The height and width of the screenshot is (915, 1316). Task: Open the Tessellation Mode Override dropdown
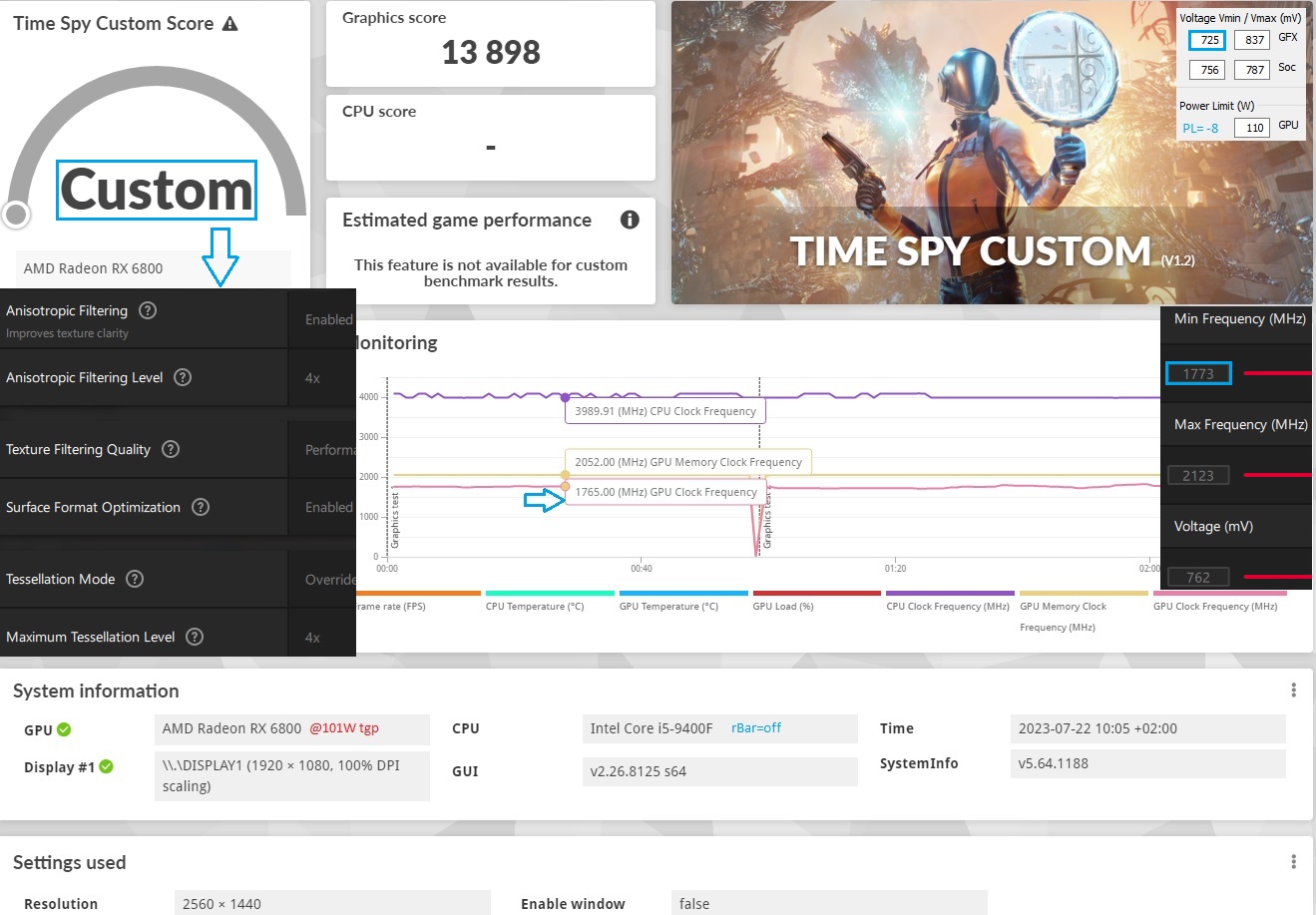(x=322, y=579)
